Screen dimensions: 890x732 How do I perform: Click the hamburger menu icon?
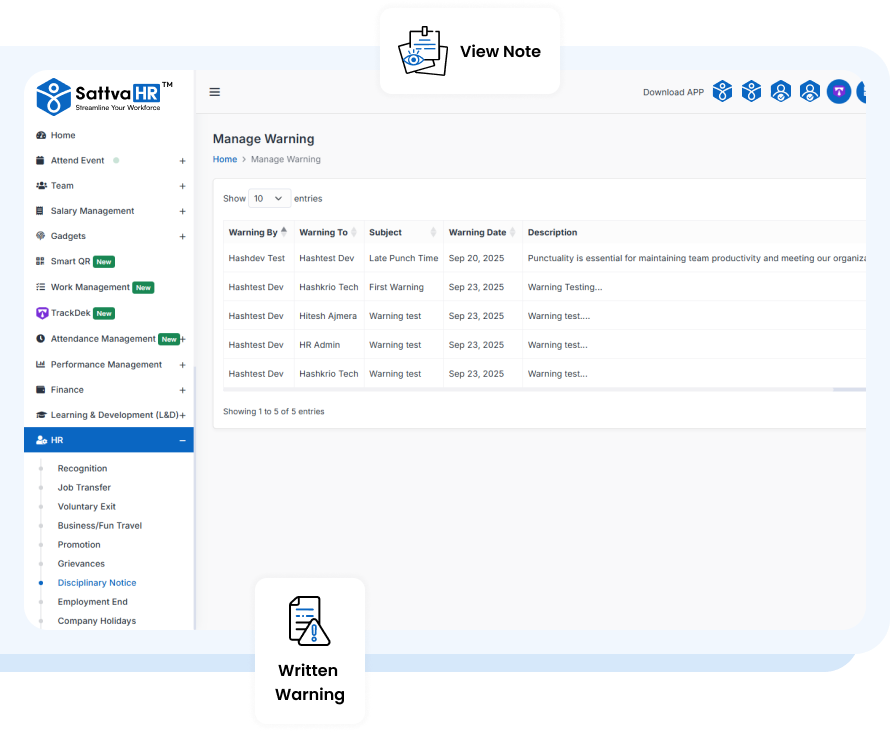click(214, 92)
